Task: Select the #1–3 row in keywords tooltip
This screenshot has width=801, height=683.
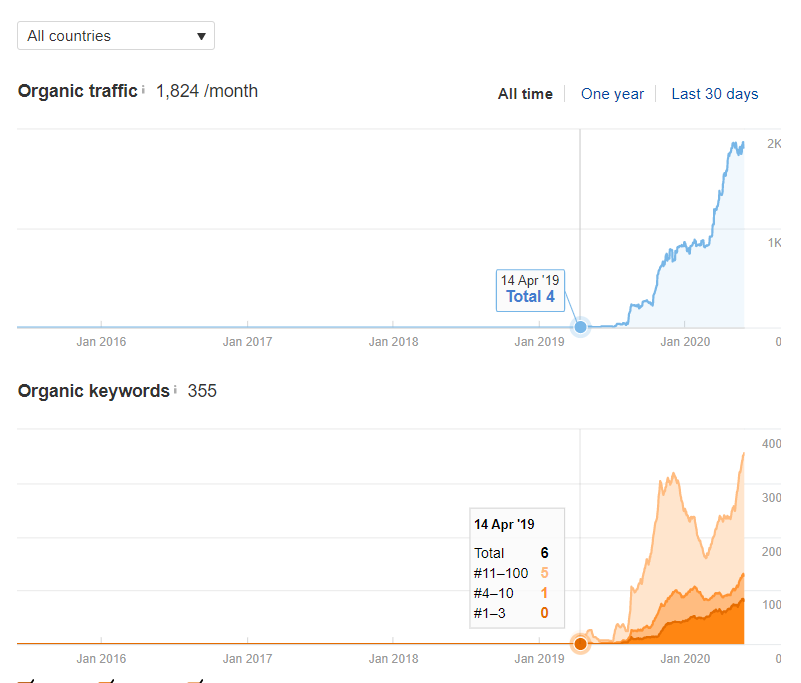Action: (x=511, y=613)
